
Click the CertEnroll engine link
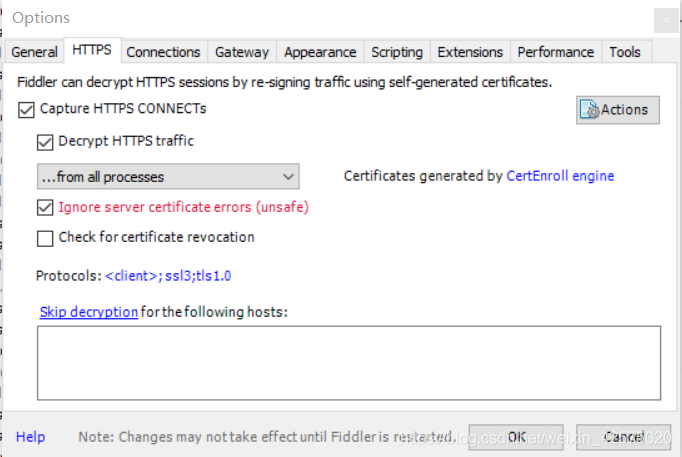(x=560, y=176)
